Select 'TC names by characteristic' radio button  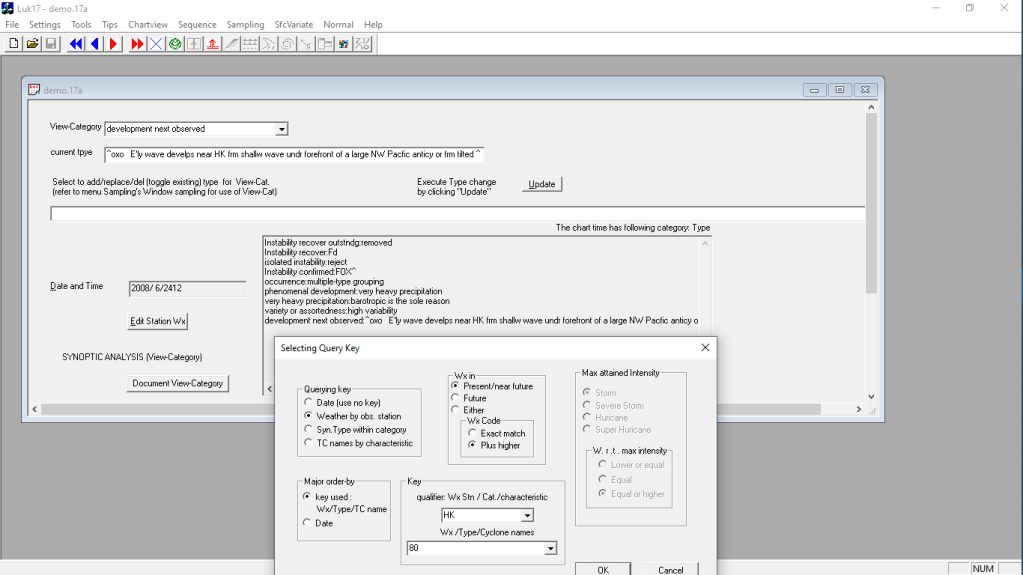[x=308, y=443]
